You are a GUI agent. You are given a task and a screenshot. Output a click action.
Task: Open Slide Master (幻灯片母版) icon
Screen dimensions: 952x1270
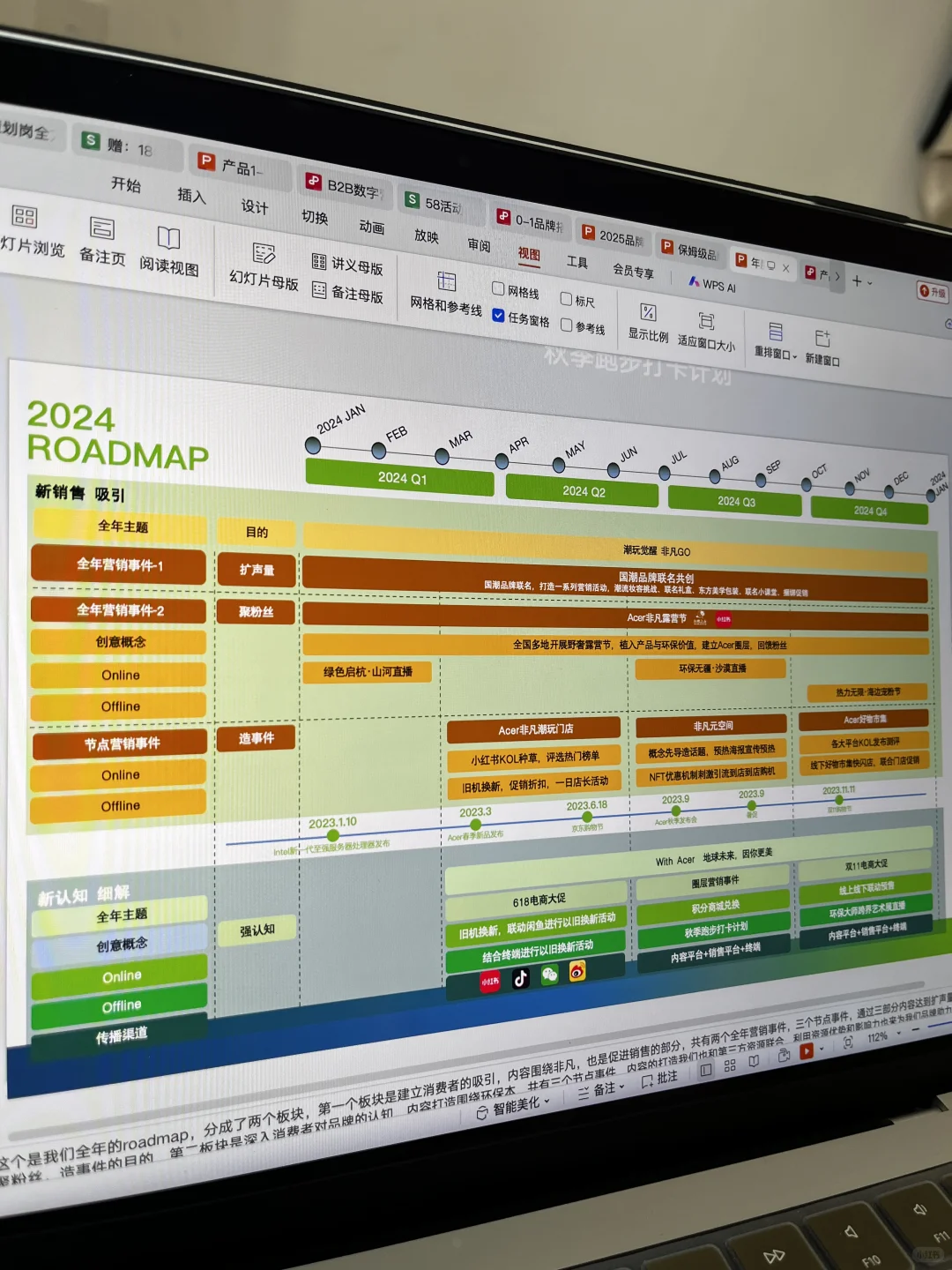pyautogui.click(x=264, y=254)
